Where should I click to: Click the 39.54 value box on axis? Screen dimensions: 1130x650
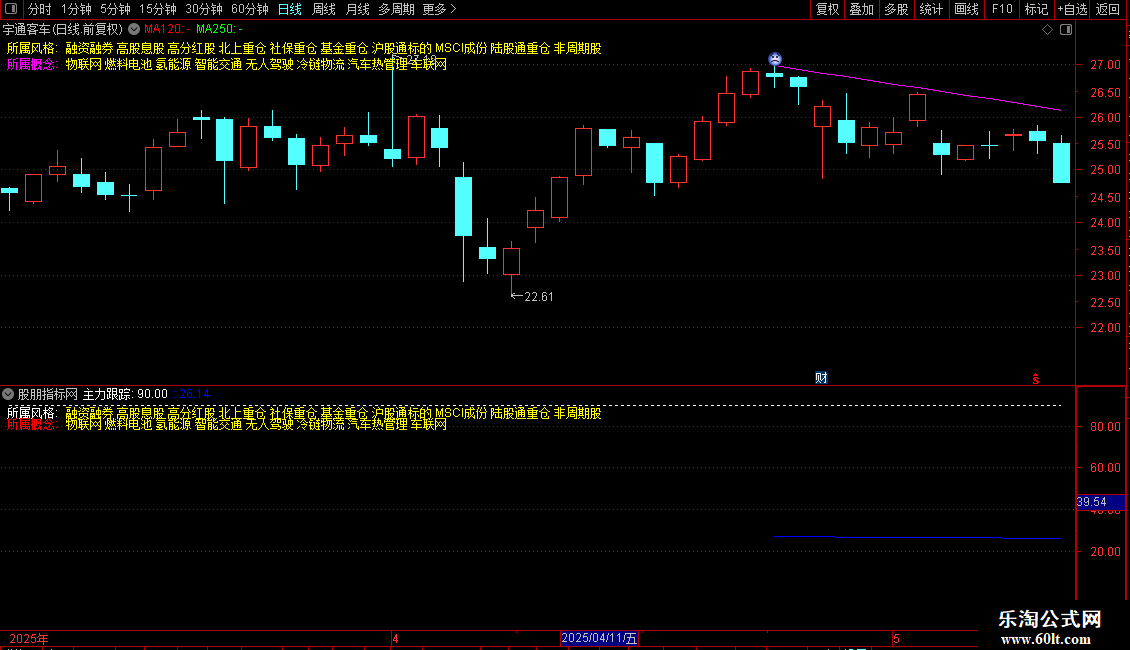coord(1100,502)
